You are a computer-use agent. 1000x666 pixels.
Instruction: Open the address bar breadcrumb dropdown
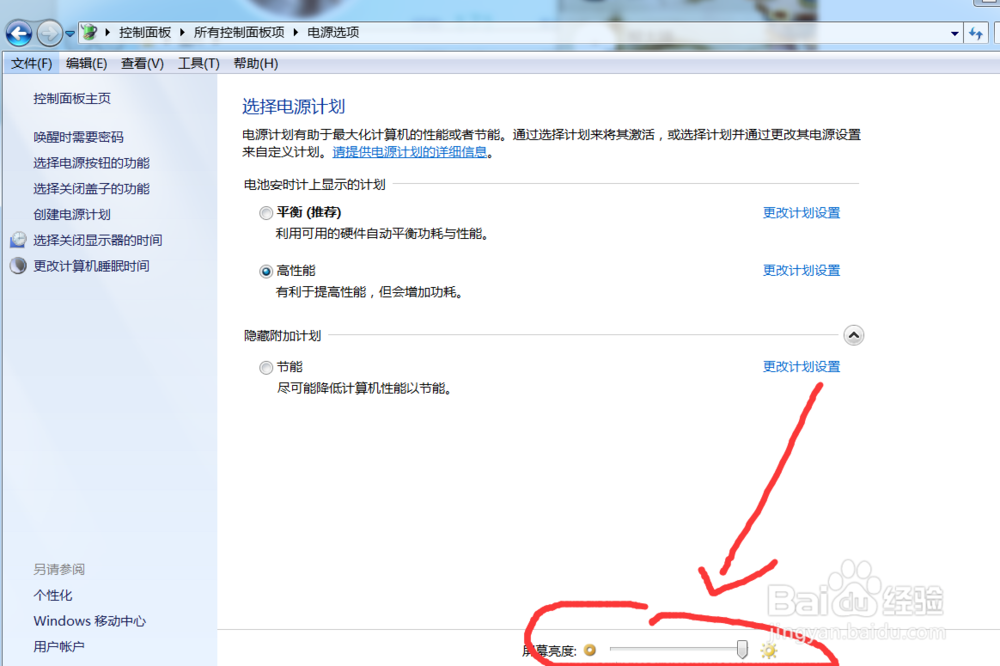click(x=953, y=33)
